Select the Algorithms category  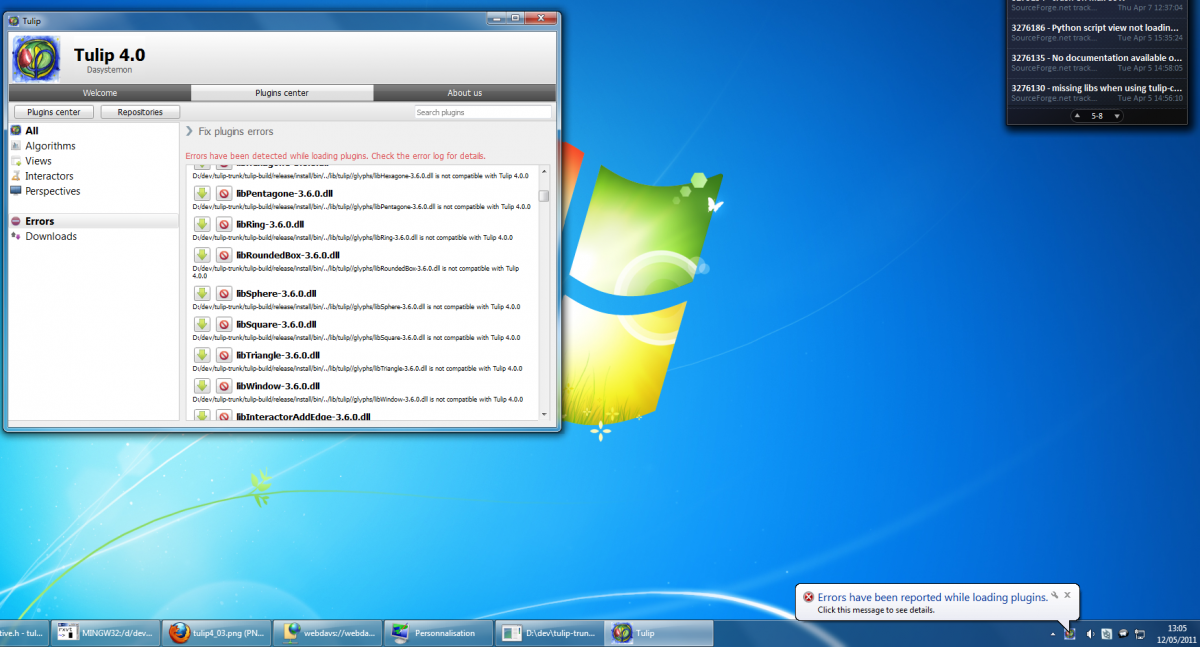93,146
